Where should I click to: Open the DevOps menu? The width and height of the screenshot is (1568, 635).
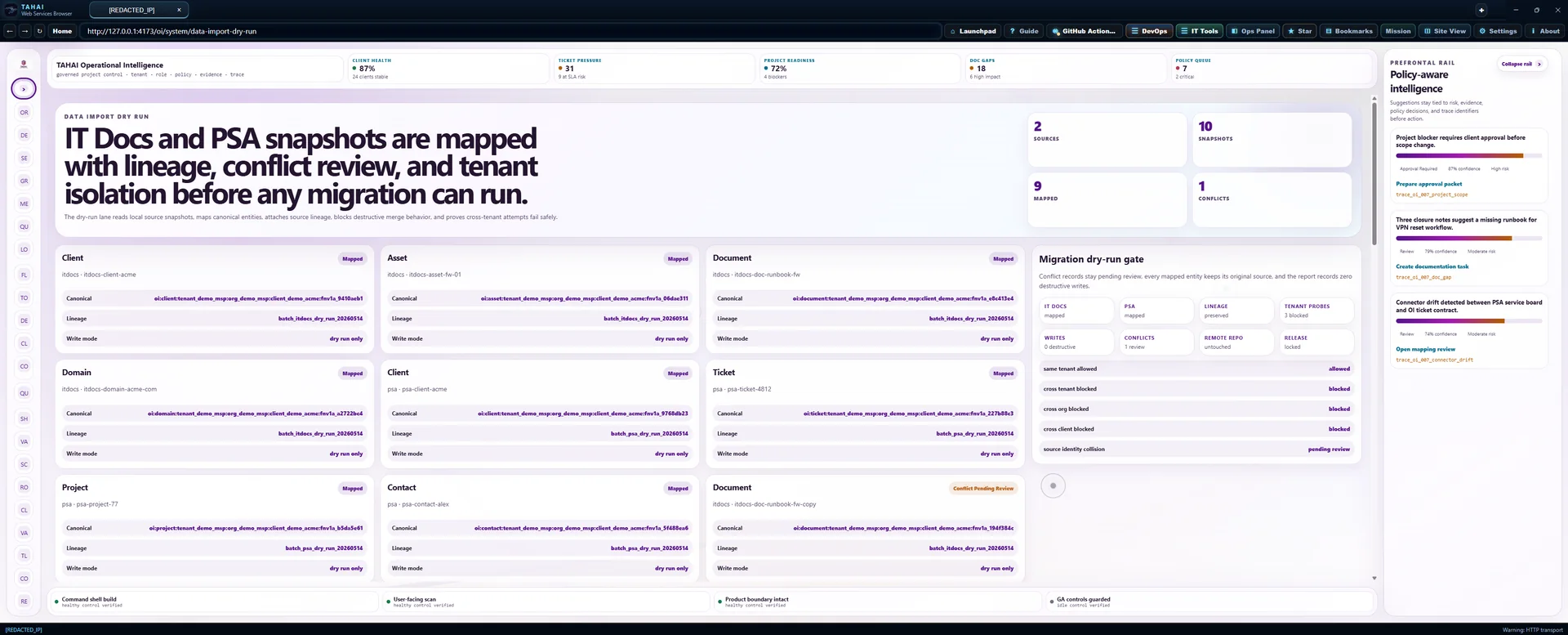[1149, 31]
